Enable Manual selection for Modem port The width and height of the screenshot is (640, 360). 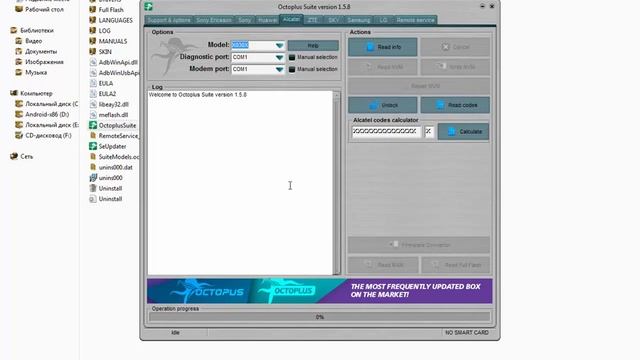292,69
